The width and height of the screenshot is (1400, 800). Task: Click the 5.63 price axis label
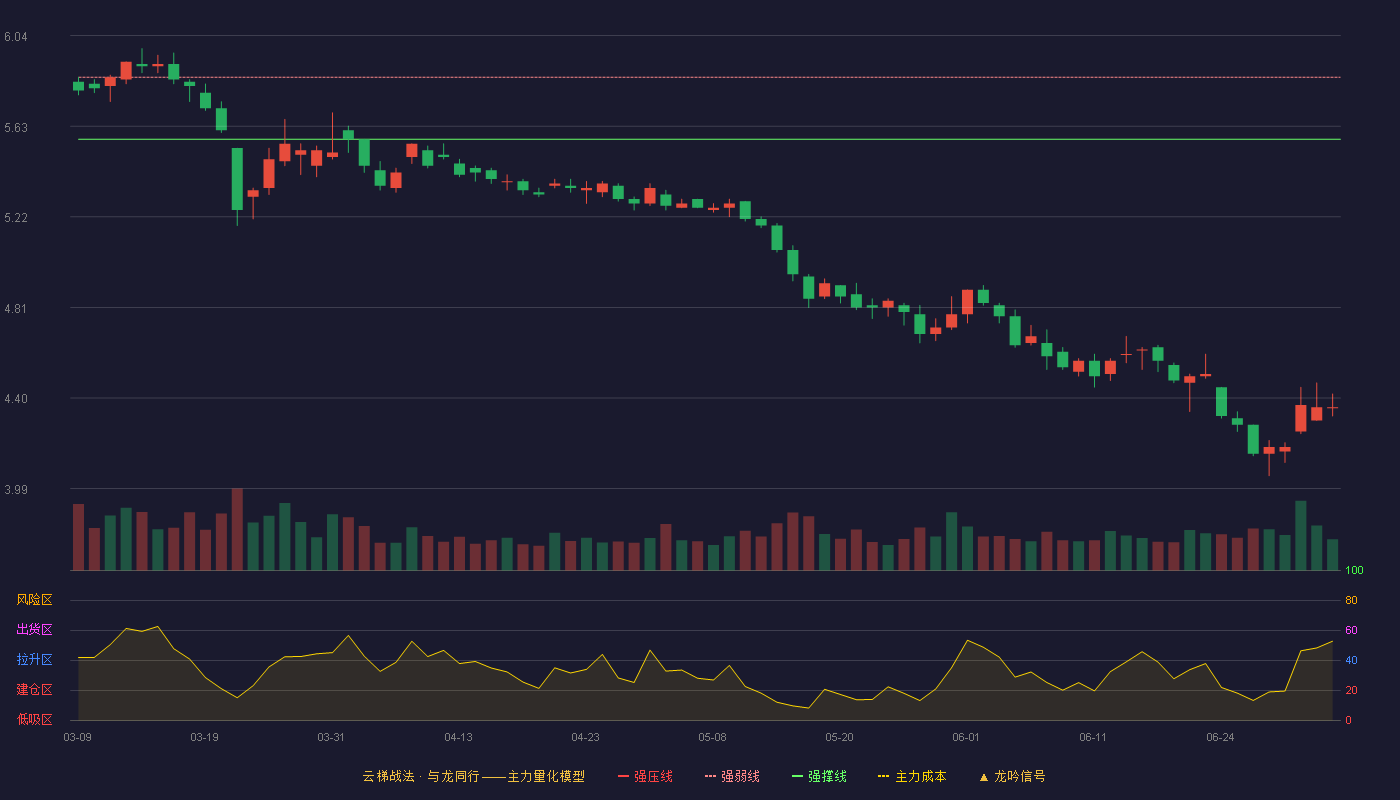click(x=15, y=128)
